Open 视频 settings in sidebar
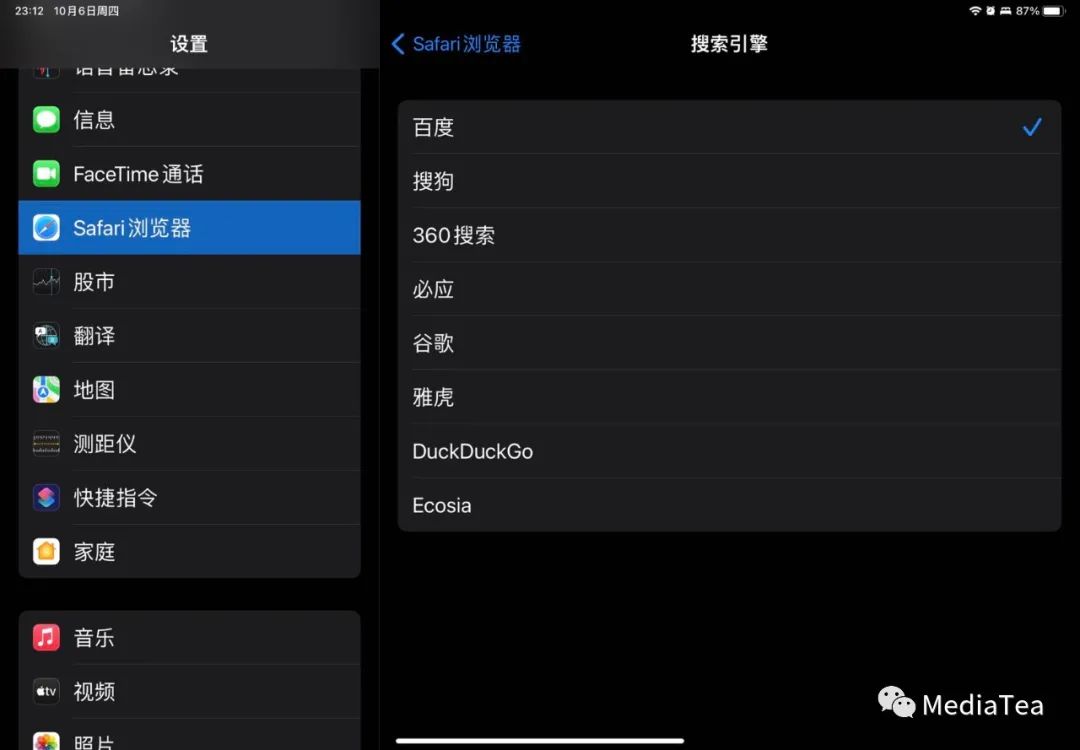Screen dimensions: 1080x750 [189, 691]
